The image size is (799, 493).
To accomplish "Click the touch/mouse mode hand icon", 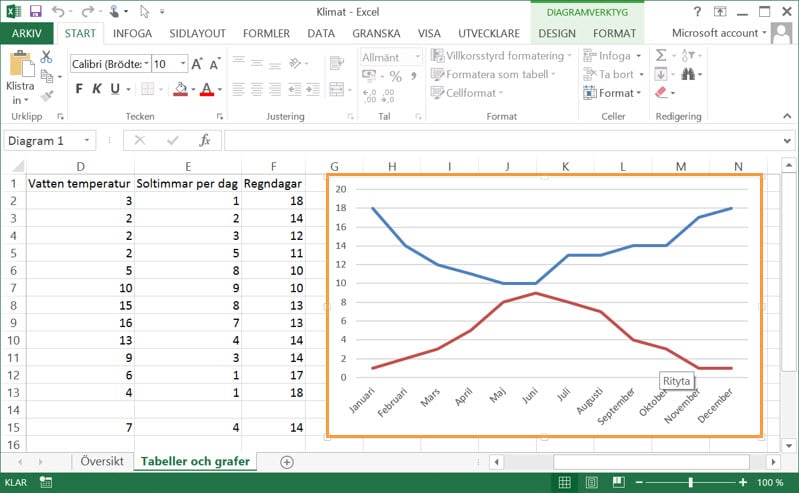I will pyautogui.click(x=115, y=11).
